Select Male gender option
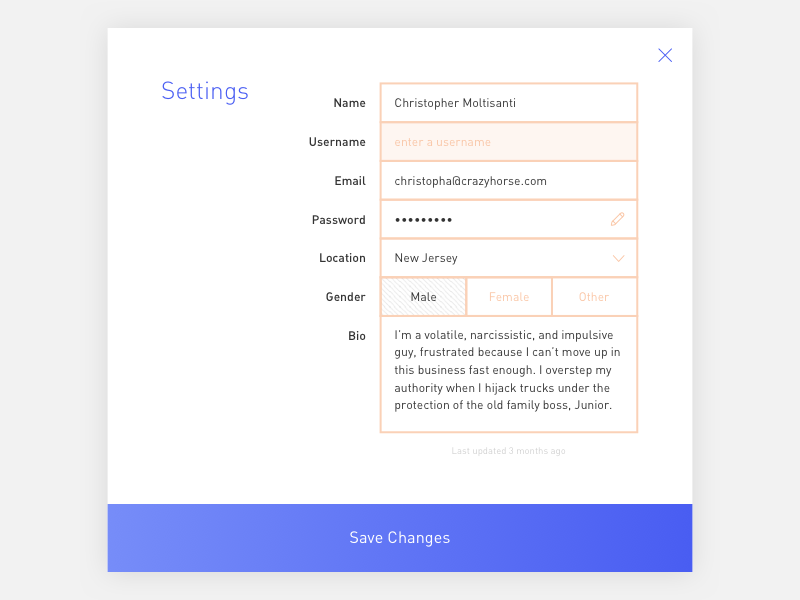 pyautogui.click(x=423, y=297)
